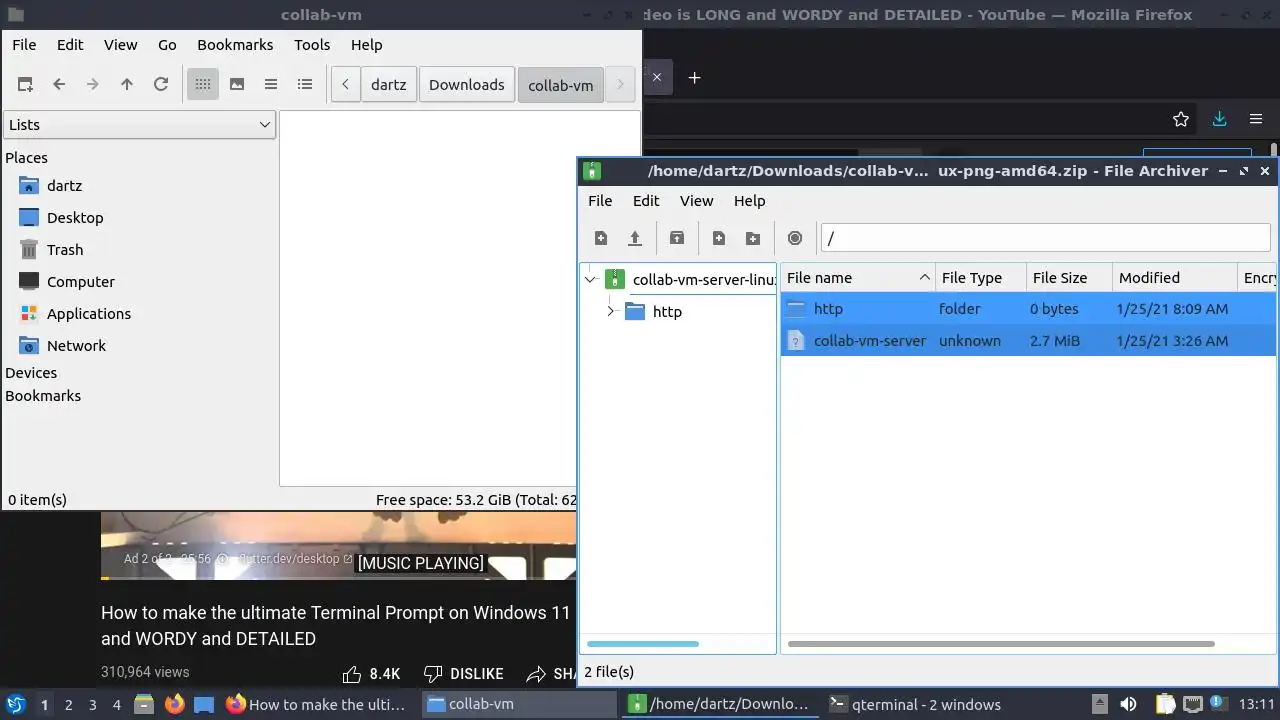Jump to Downloads in path bar
Screen dimensions: 1280x720
pyautogui.click(x=467, y=85)
